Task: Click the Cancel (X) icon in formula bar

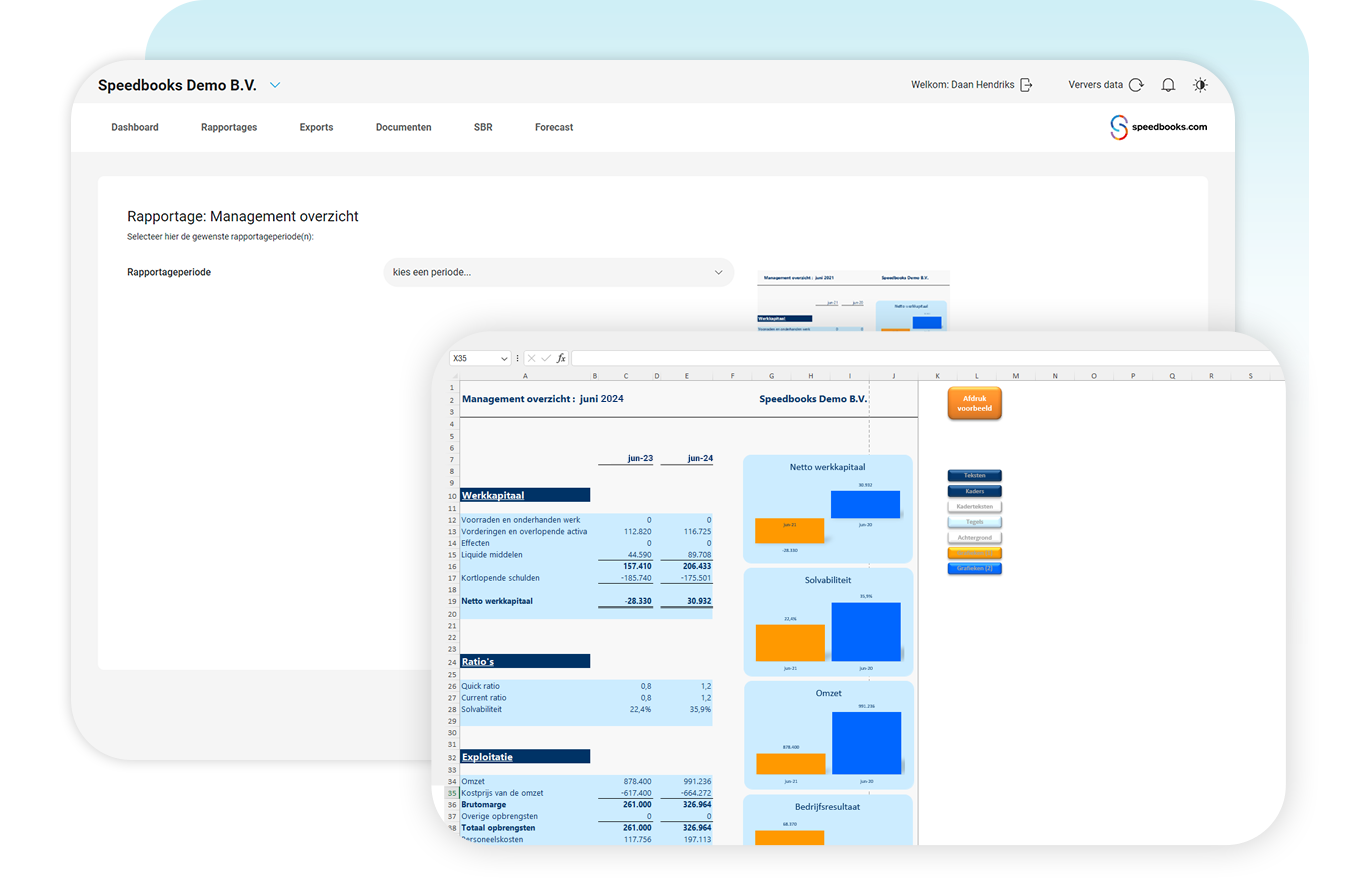Action: coord(532,358)
